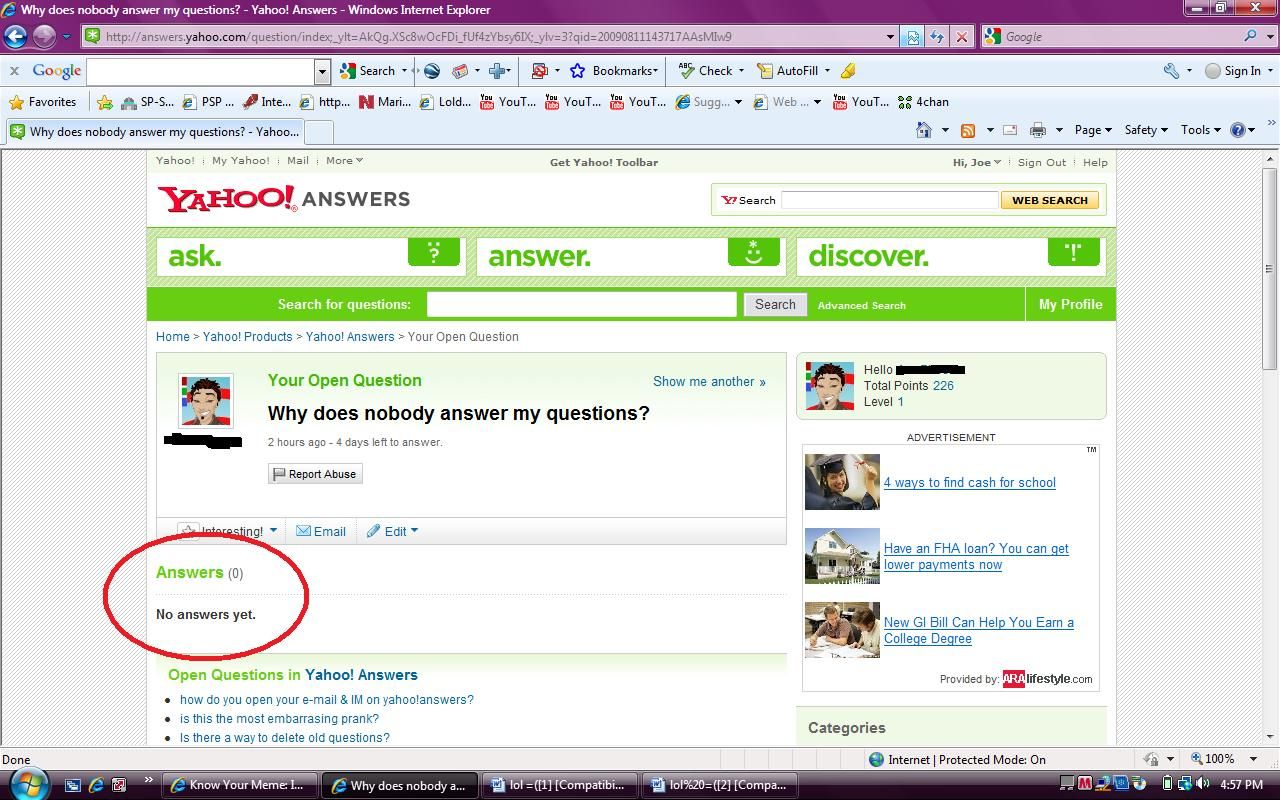1280x800 pixels.
Task: Click the Print icon in IE command bar
Action: pos(1037,130)
